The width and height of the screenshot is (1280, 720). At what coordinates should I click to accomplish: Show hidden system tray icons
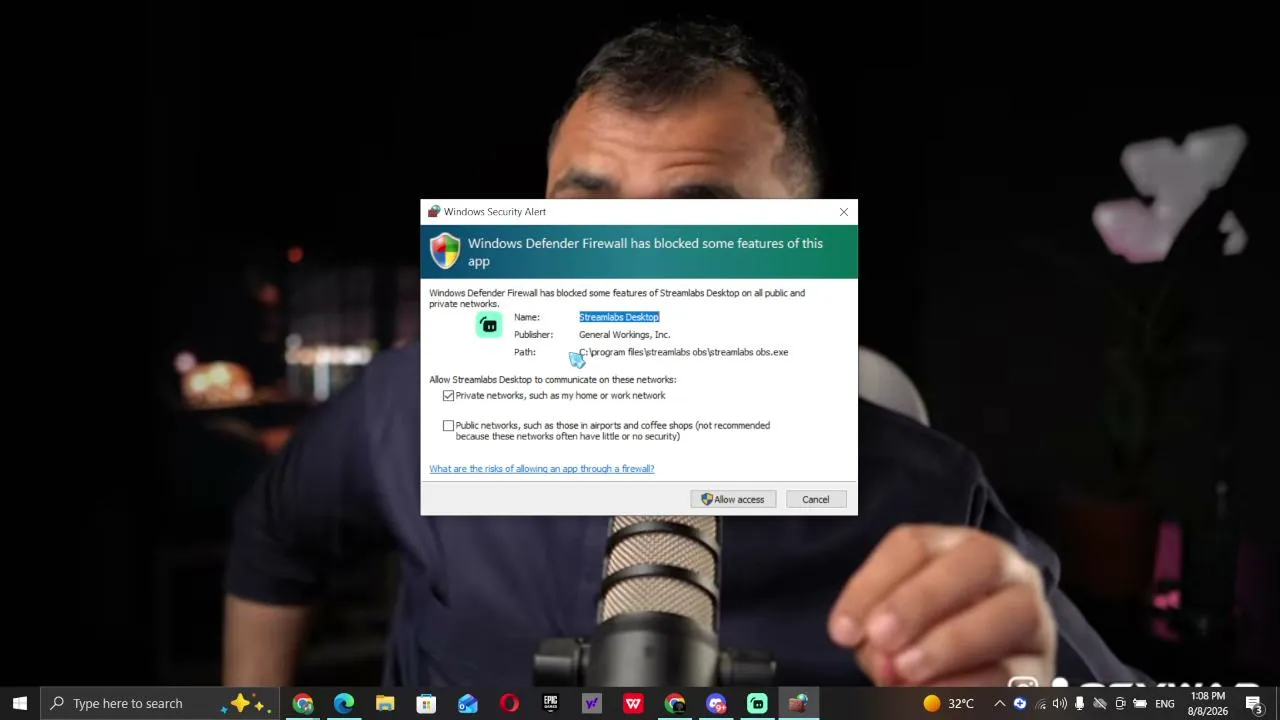999,703
